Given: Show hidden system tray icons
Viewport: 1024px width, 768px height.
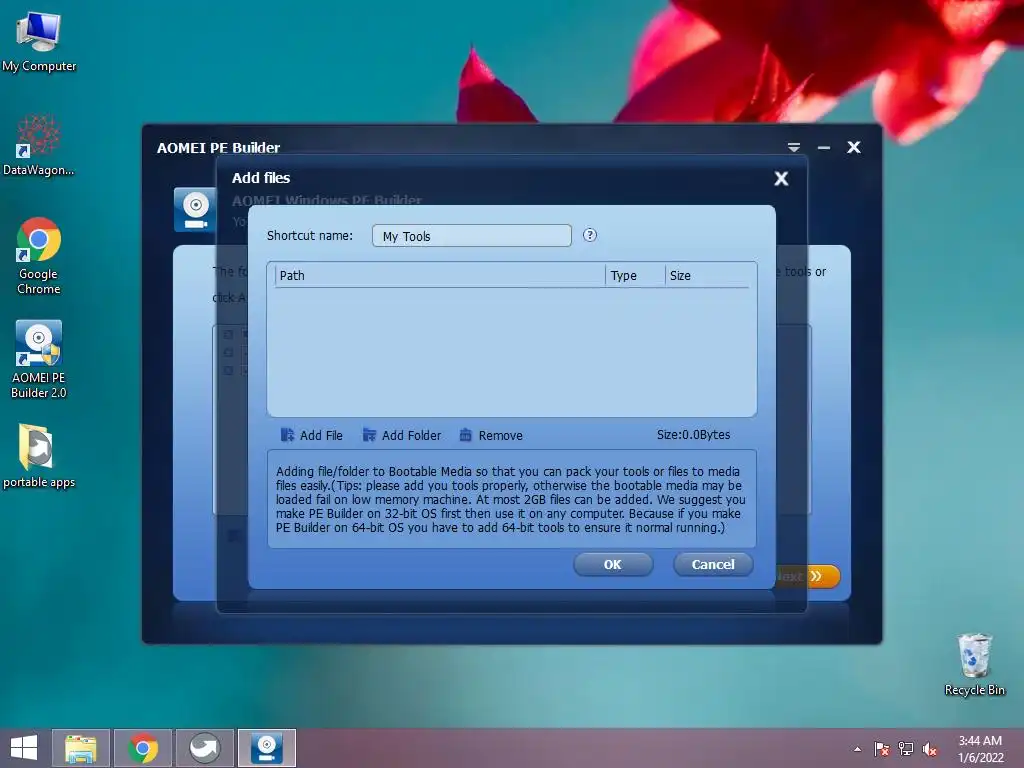Looking at the screenshot, I should 857,749.
